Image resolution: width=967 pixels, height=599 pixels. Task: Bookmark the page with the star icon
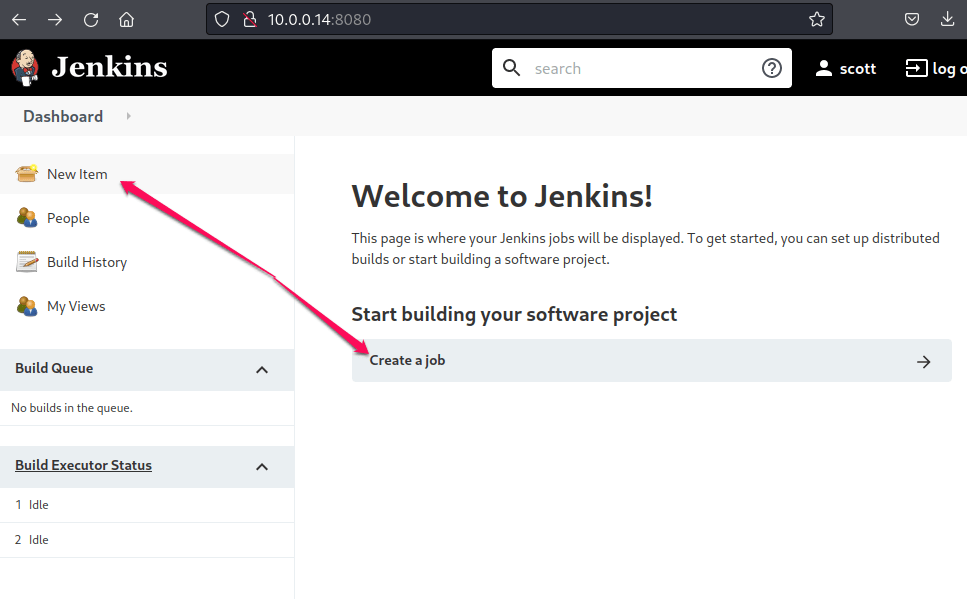pos(817,18)
